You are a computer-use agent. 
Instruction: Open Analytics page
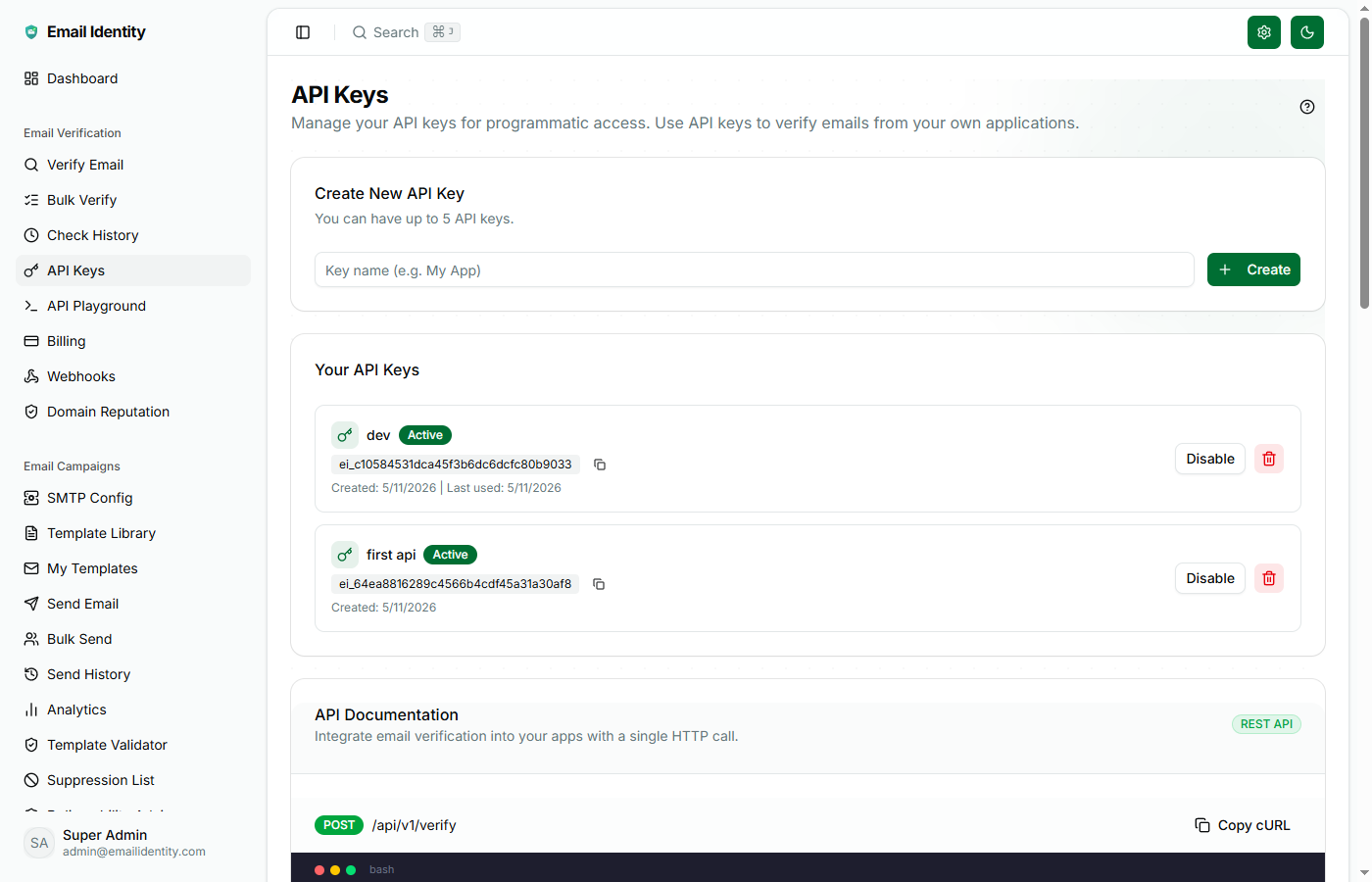pyautogui.click(x=133, y=710)
